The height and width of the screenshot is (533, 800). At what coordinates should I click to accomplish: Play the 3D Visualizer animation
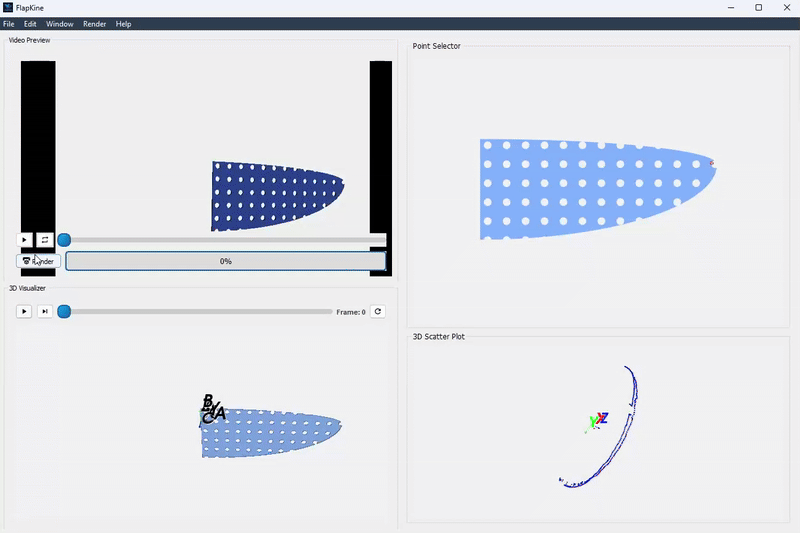click(25, 312)
